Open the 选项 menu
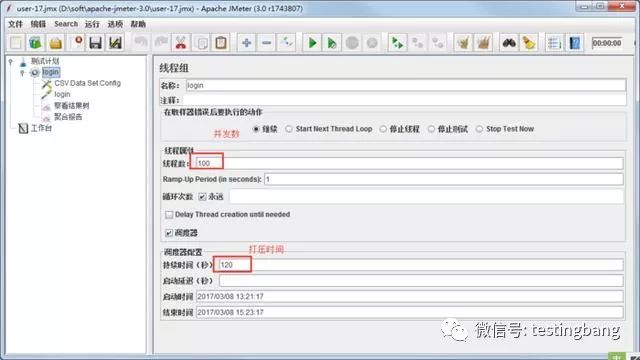This screenshot has width=640, height=360. tap(115, 24)
